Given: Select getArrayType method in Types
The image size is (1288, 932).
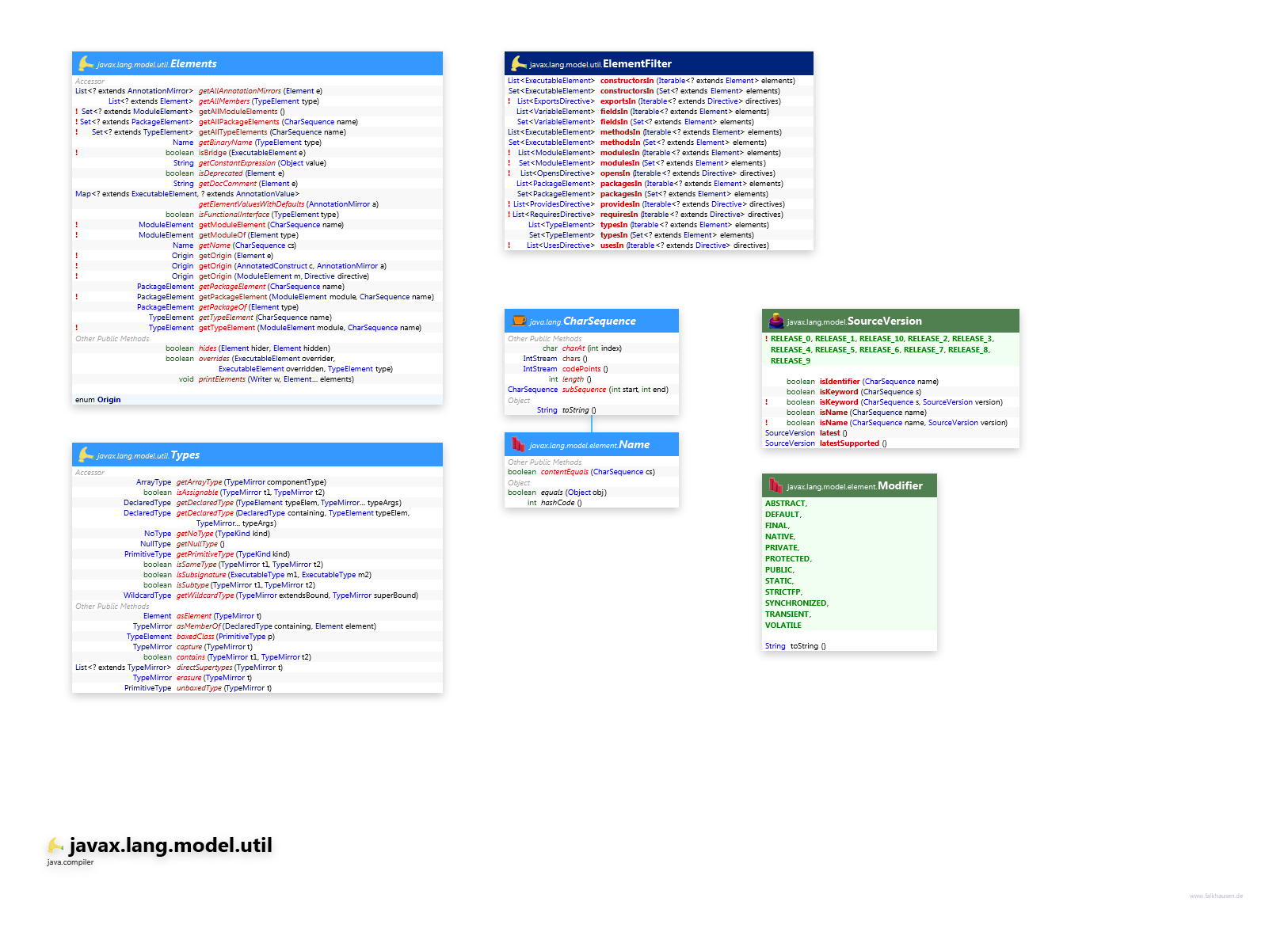Looking at the screenshot, I should click(x=199, y=482).
